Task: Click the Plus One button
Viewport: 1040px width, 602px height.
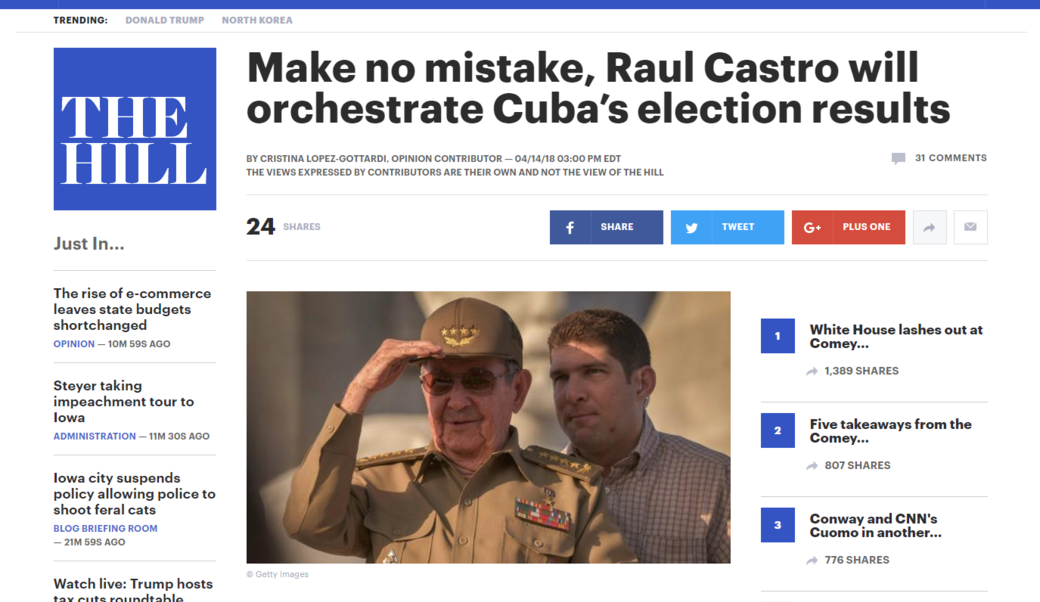Action: (x=848, y=227)
